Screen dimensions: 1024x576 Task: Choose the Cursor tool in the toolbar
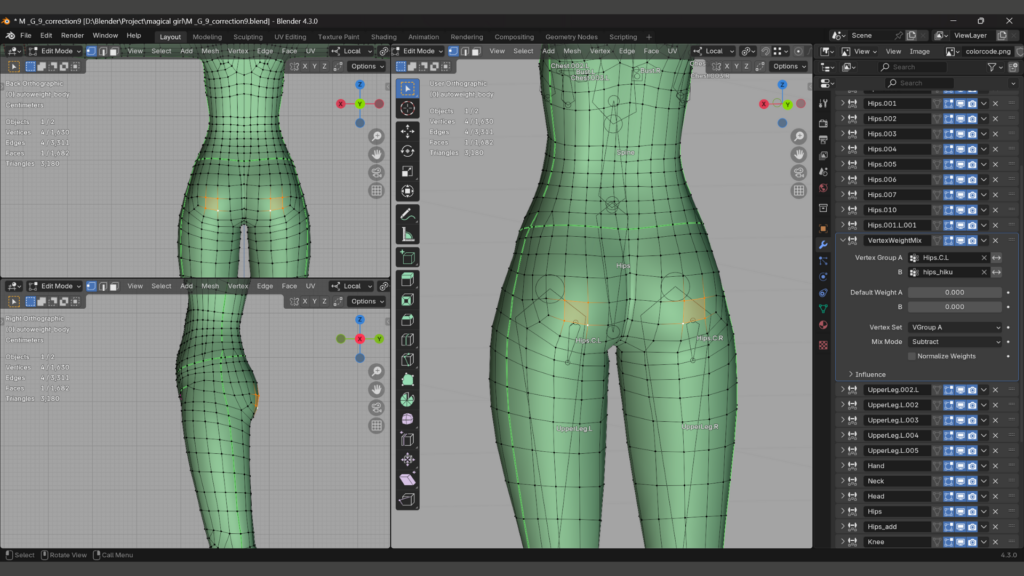[x=407, y=108]
